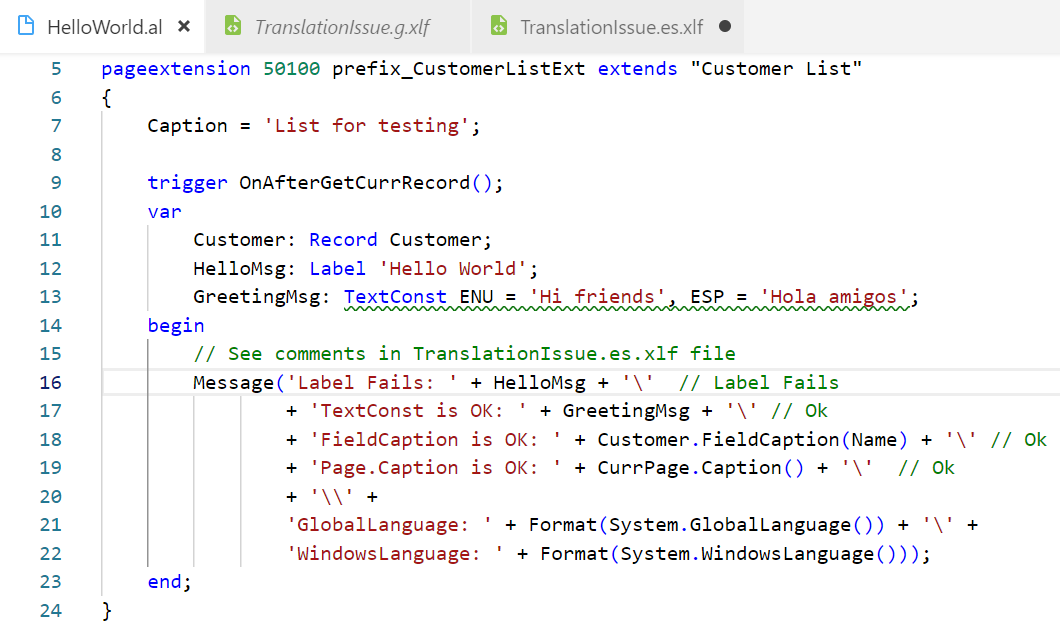The width and height of the screenshot is (1060, 644).
Task: Click the TranslationIssue.g.xlf file icon
Action: (x=233, y=26)
